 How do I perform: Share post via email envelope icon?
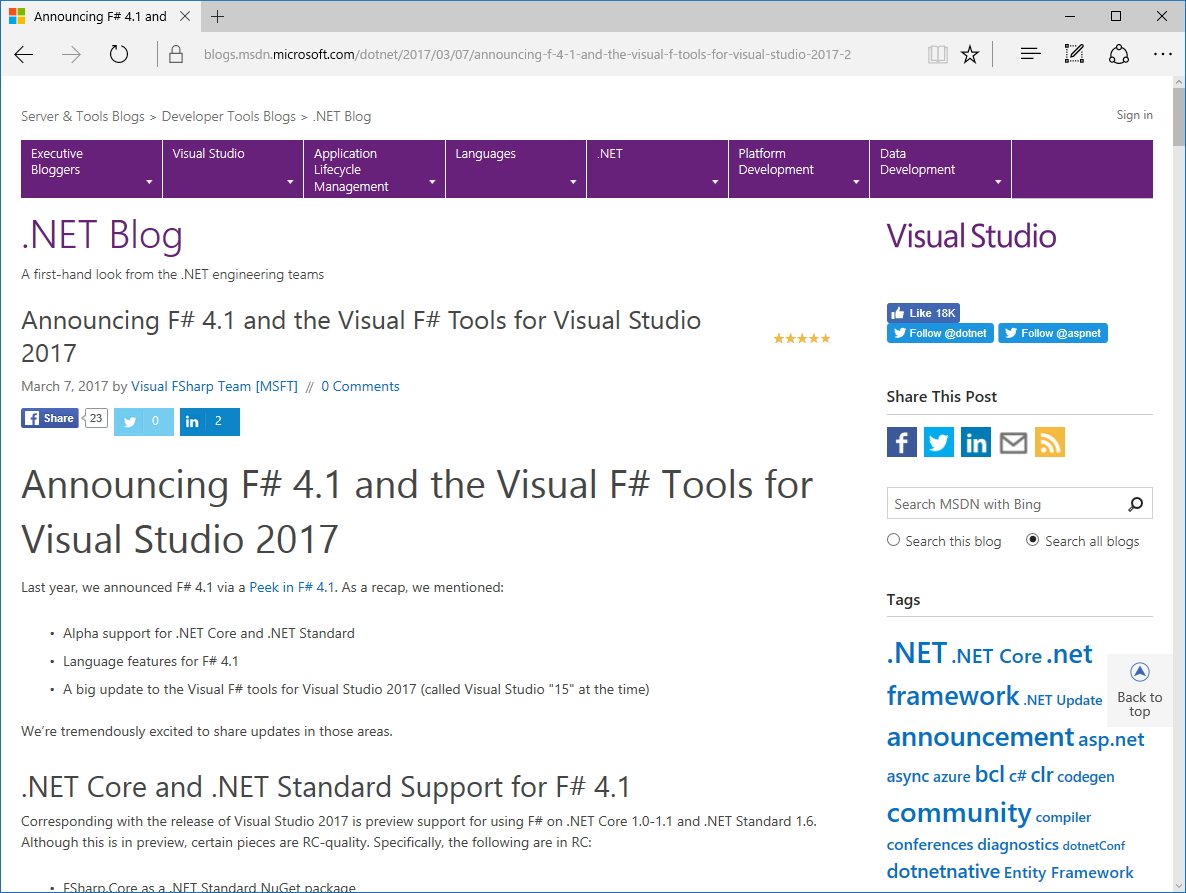(x=1013, y=442)
